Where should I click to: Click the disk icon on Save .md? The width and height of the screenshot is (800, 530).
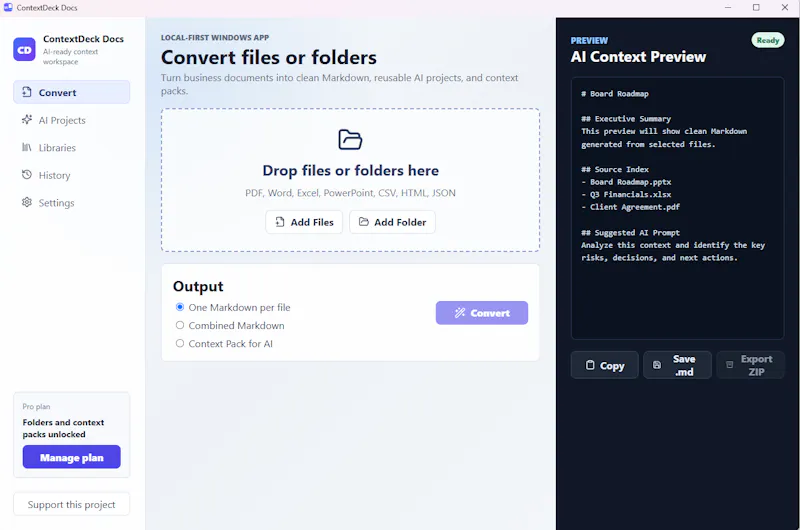coord(657,365)
